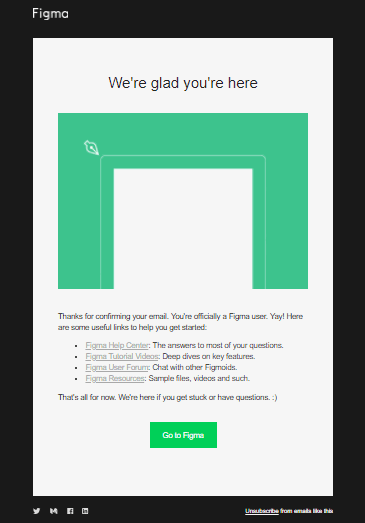Click the "Thanks for confirming your email" paragraph
365x523 pixels.
tap(180, 322)
